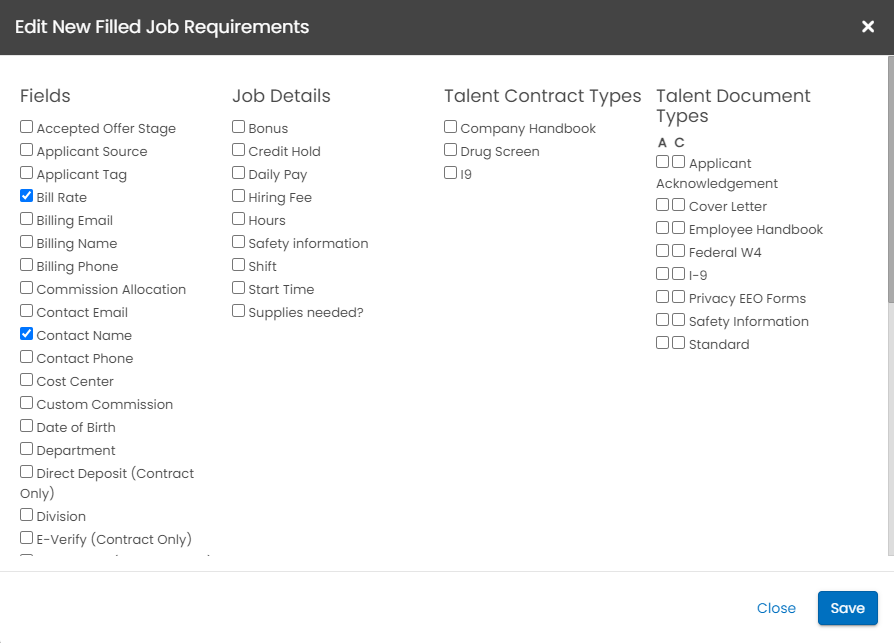The height and width of the screenshot is (643, 894).
Task: Enable Credit Hold in Job Details
Action: click(x=238, y=149)
